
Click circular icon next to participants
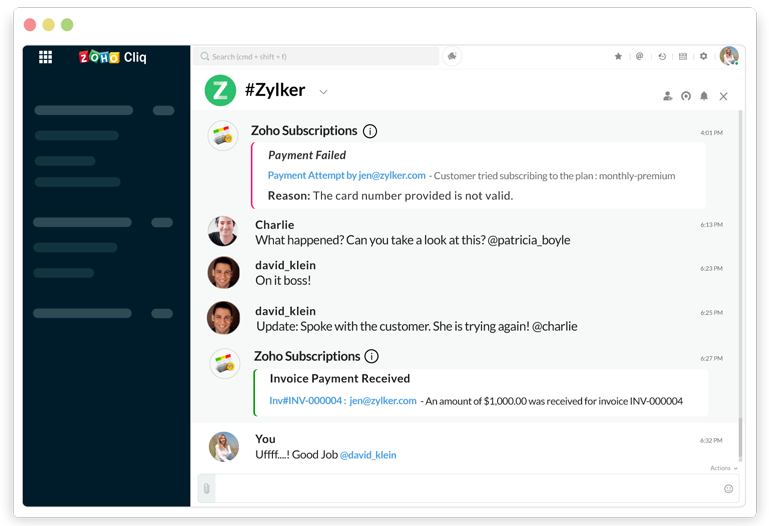(686, 96)
